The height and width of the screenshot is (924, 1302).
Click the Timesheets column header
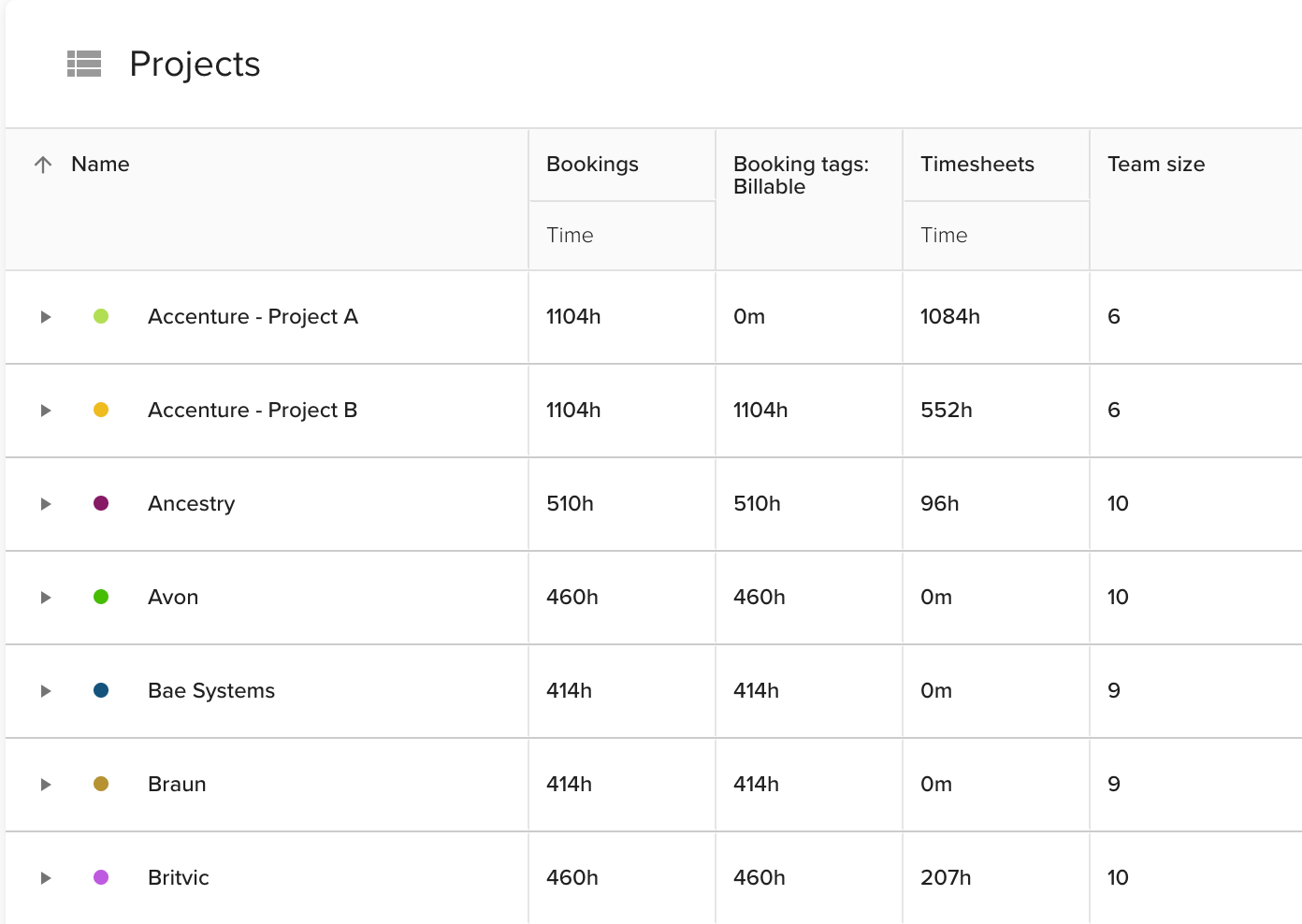tap(977, 165)
